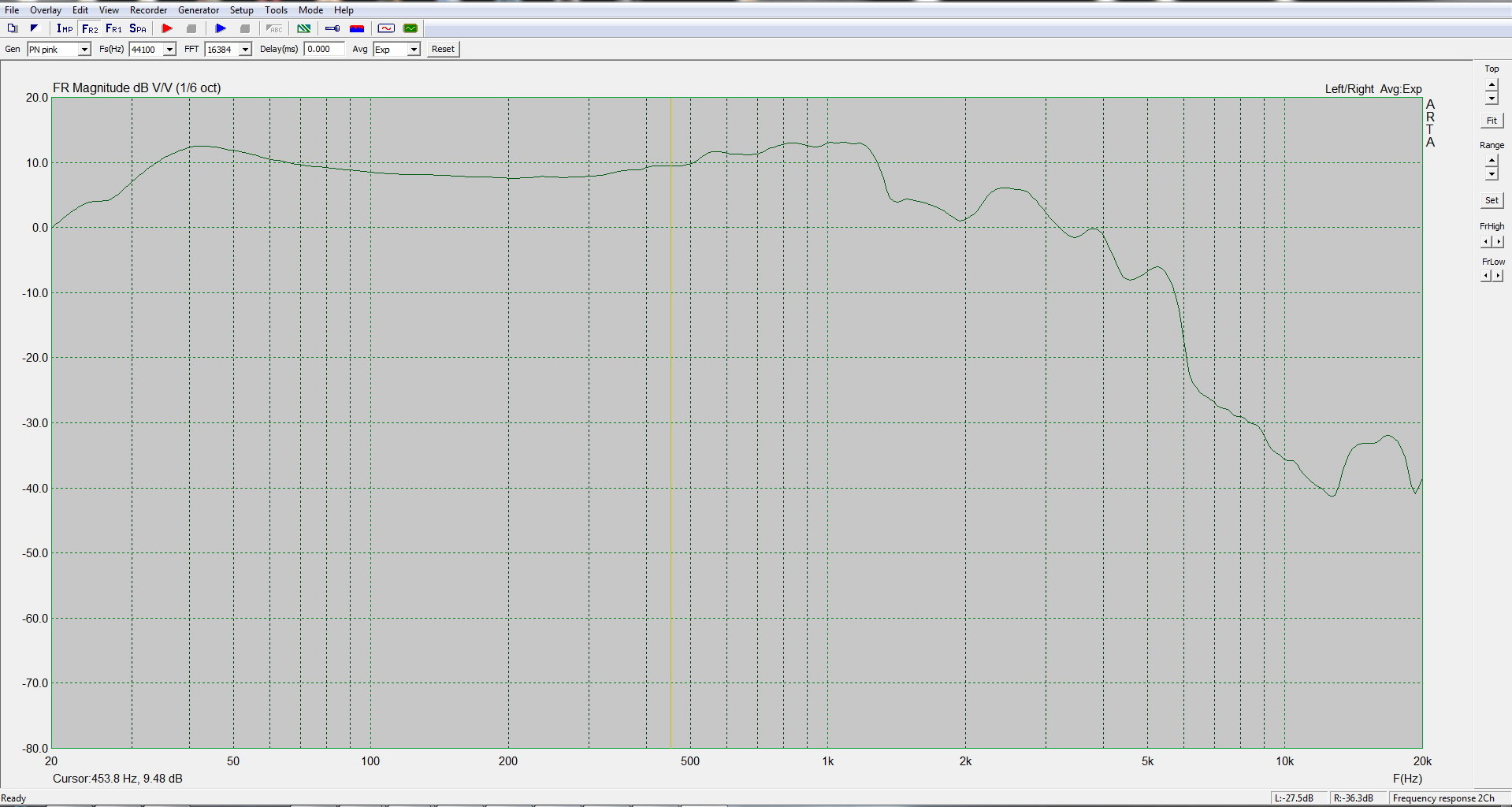This screenshot has height=807, width=1512.
Task: Click the green overlay curves icon
Action: click(x=303, y=28)
